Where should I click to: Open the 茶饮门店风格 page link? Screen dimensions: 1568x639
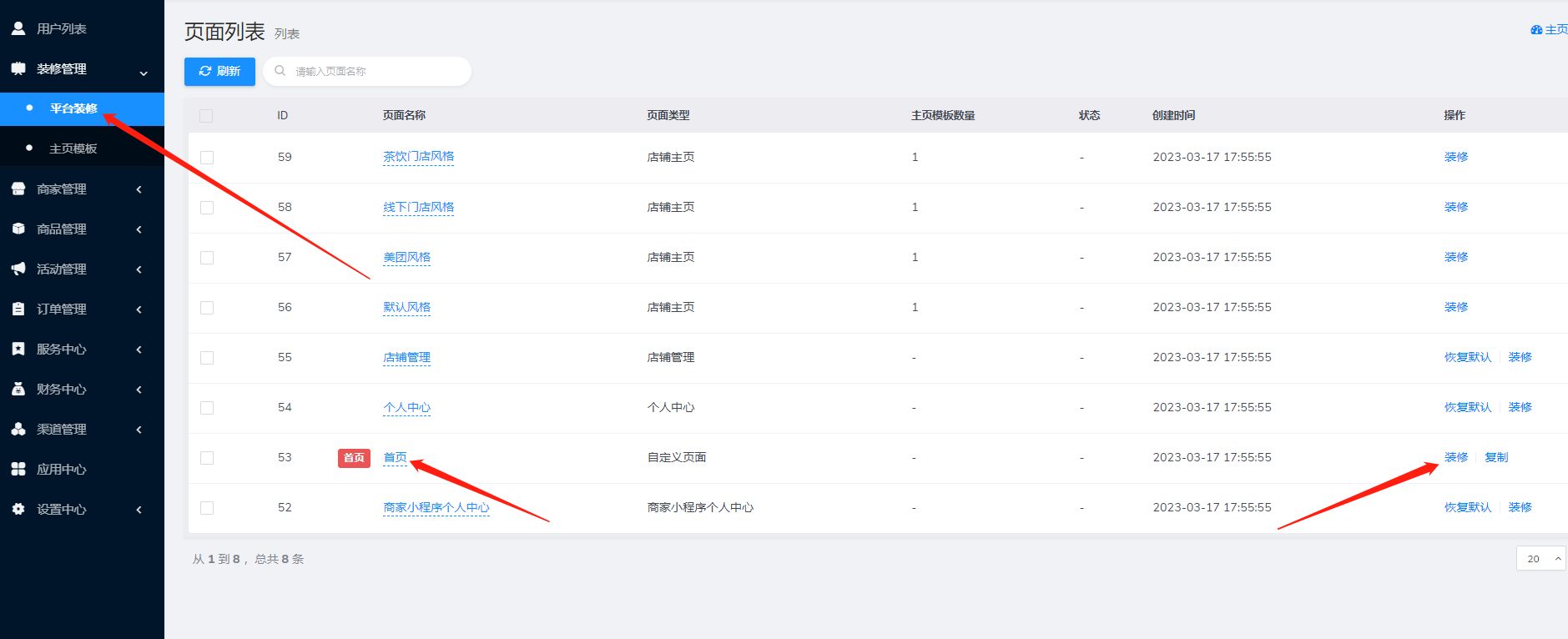419,157
